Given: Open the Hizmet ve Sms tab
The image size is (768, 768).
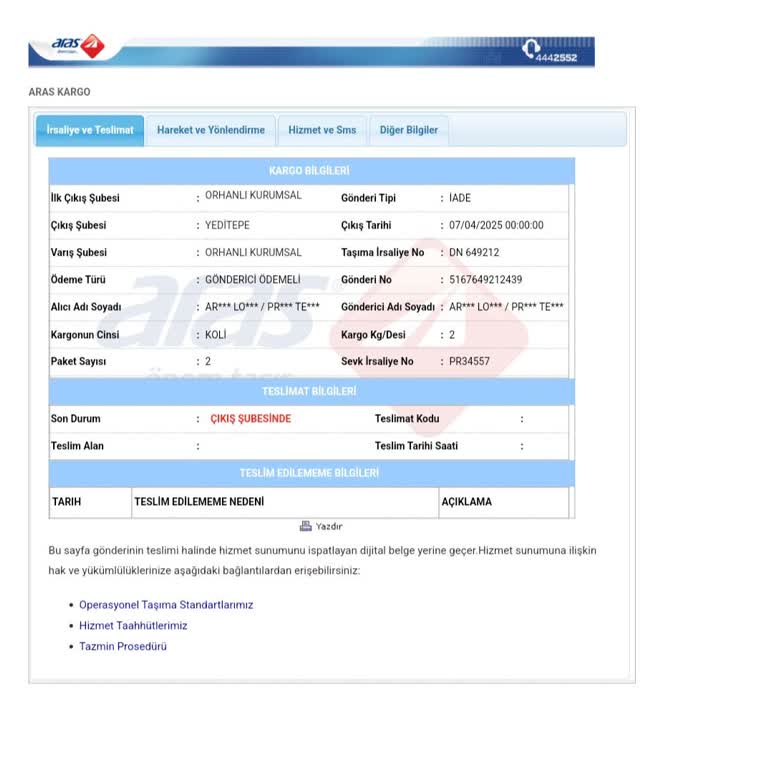Looking at the screenshot, I should 322,130.
